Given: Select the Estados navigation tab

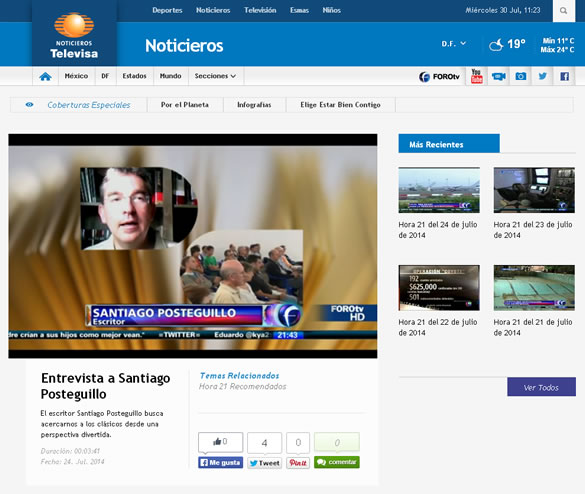Looking at the screenshot, I should pyautogui.click(x=134, y=76).
